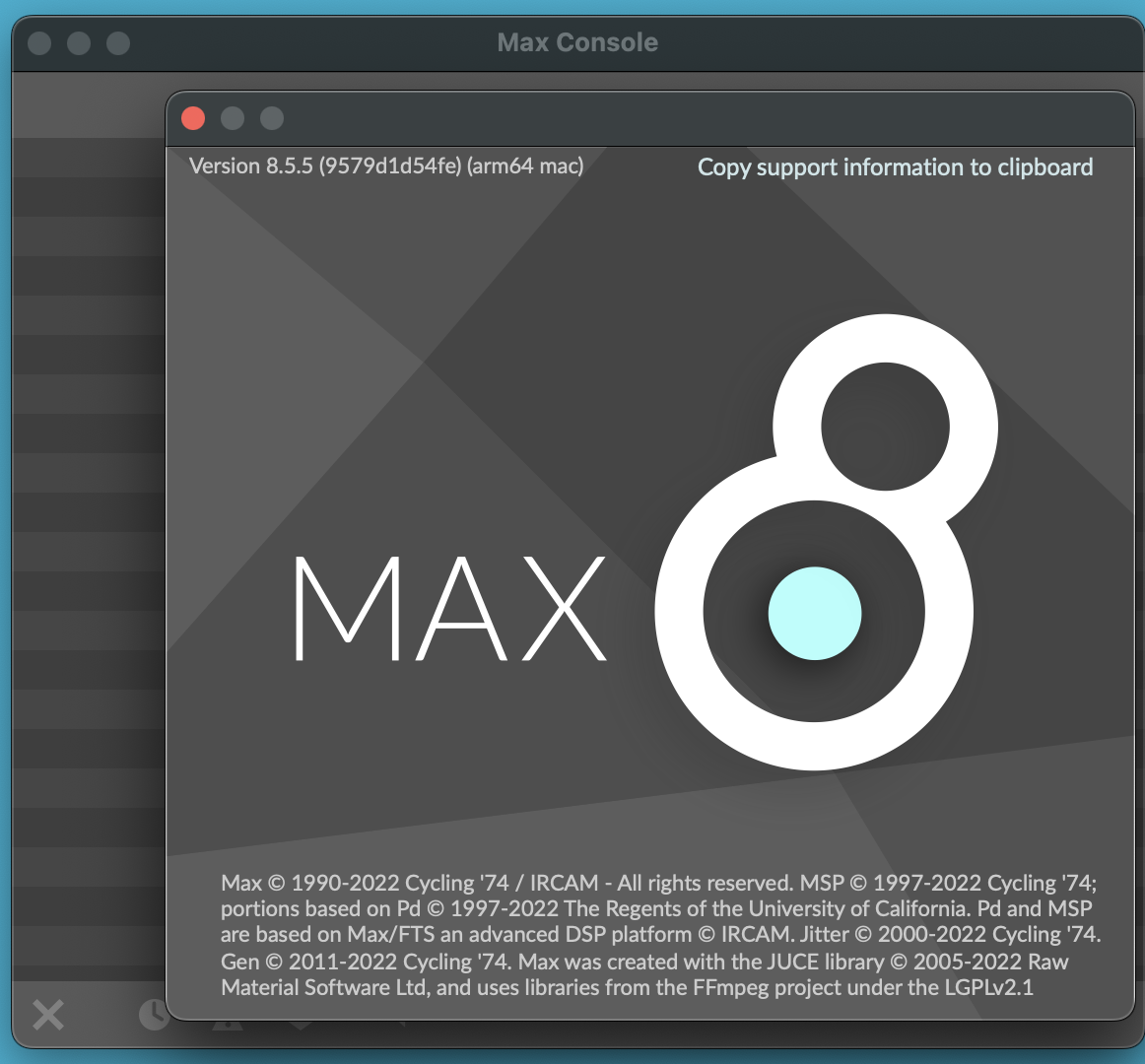Click the Version 8.5.5 text line
Screen dimensions: 1145x1064
tap(386, 166)
